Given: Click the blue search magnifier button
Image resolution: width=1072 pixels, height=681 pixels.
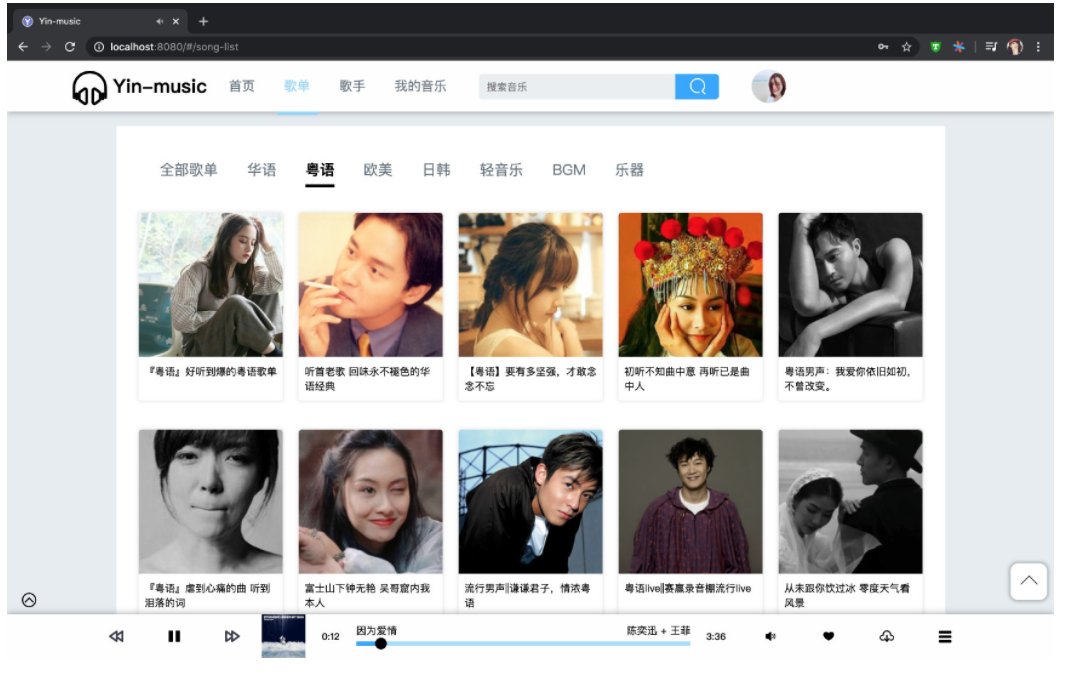Looking at the screenshot, I should 697,87.
